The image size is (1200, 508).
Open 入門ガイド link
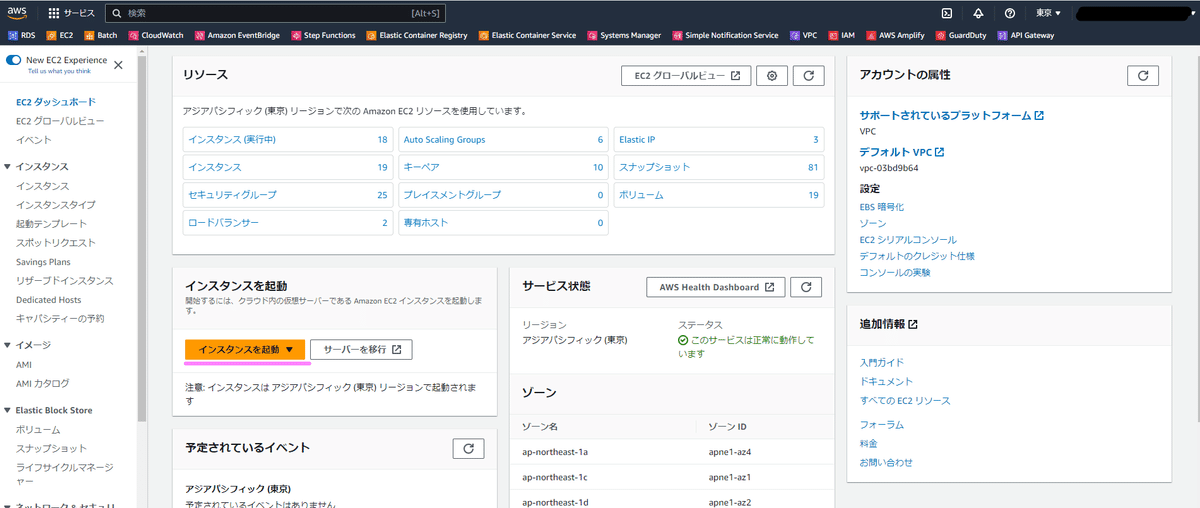[x=882, y=363]
